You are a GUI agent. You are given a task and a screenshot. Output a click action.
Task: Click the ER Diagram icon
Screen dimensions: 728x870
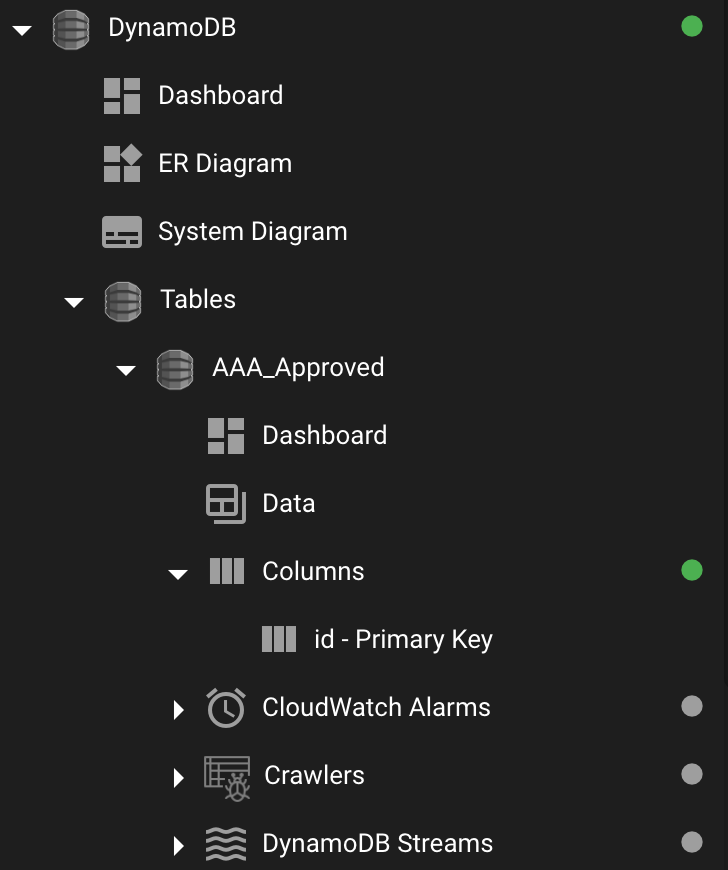click(123, 163)
